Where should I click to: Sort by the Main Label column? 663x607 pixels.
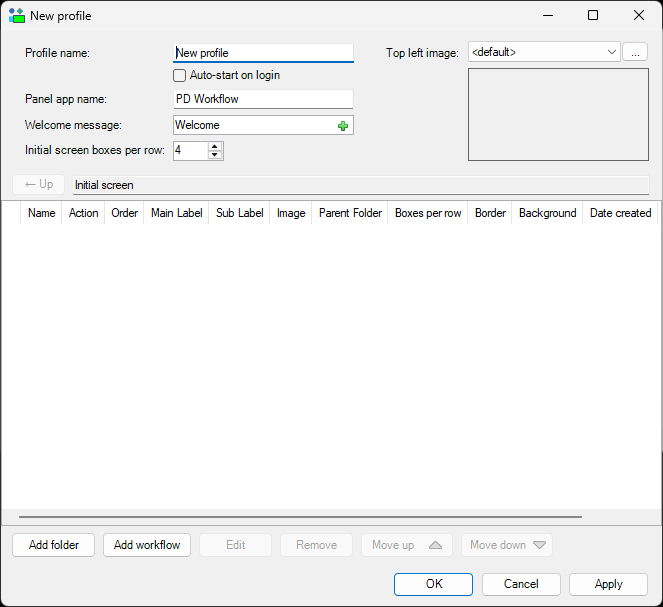176,213
